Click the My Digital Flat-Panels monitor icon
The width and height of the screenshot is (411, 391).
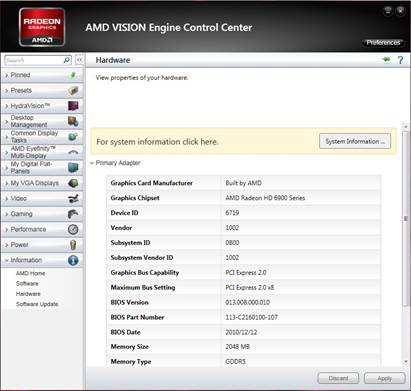[73, 167]
